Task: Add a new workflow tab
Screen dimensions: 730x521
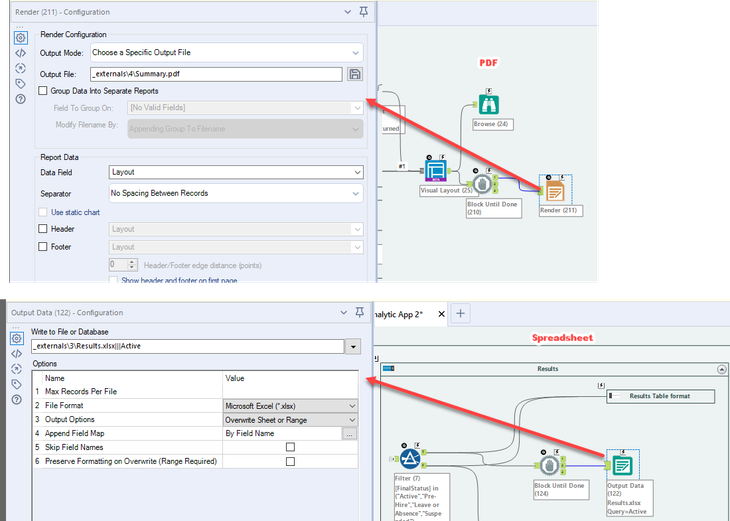Action: coord(460,314)
